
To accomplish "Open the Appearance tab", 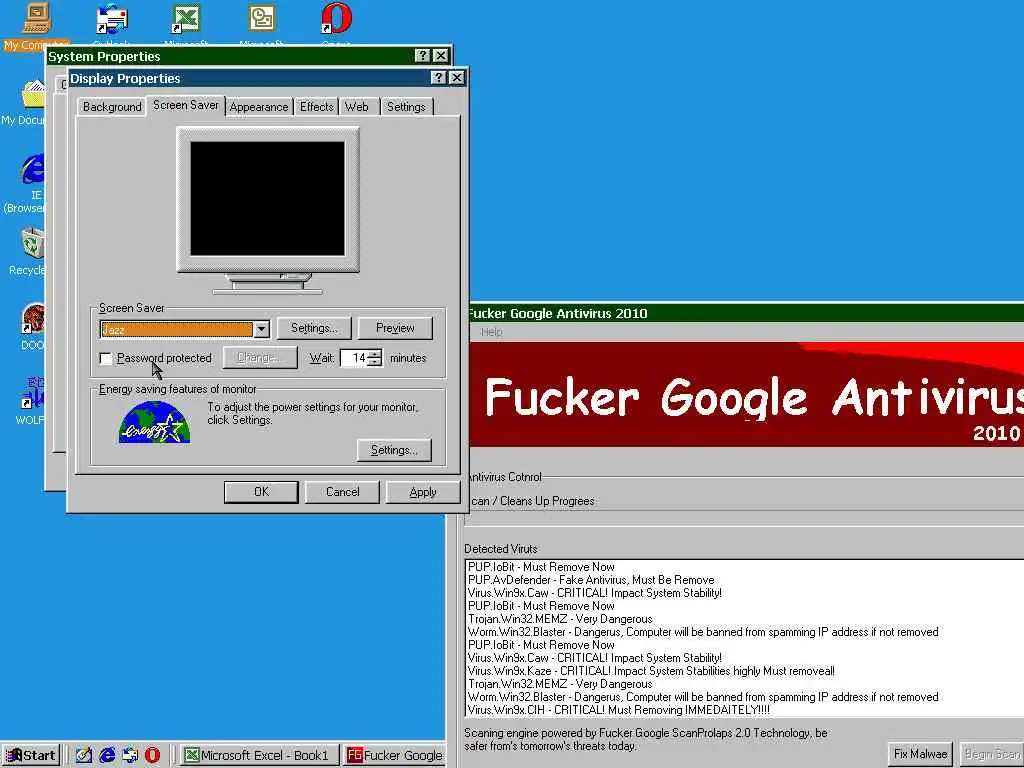I will [x=259, y=106].
